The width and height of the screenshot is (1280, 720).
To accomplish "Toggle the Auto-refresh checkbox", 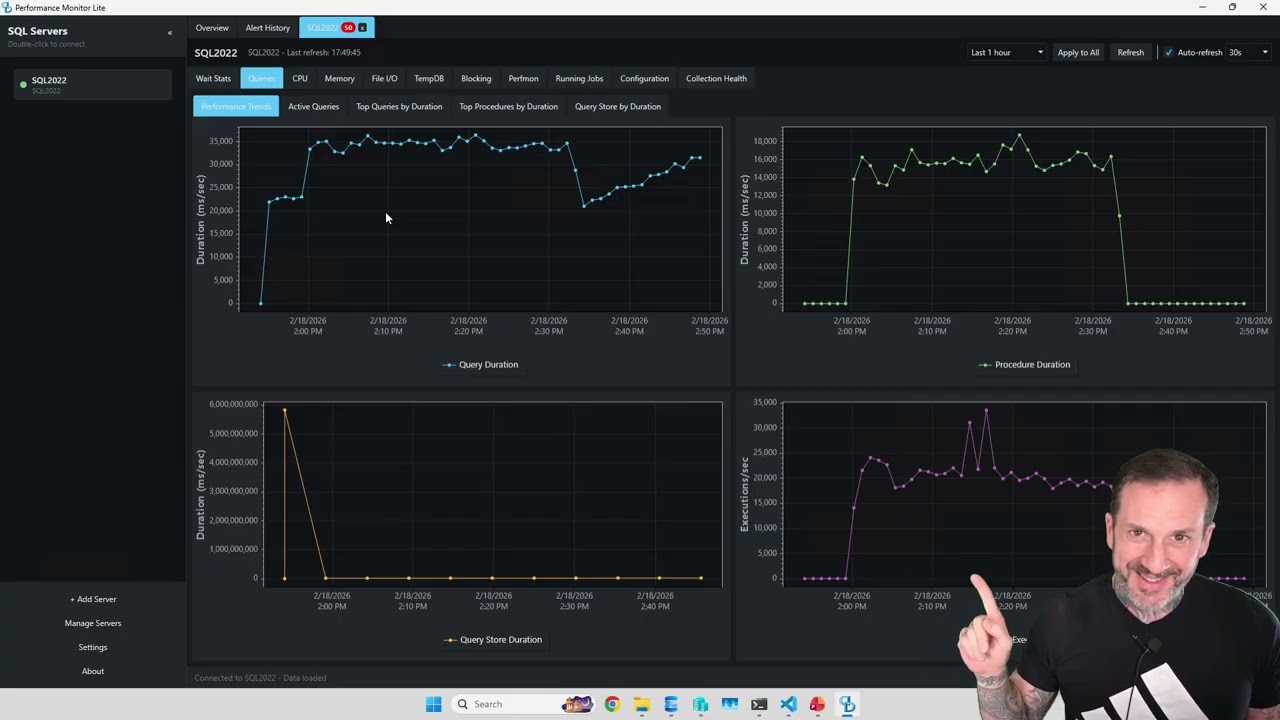I will coord(1168,52).
